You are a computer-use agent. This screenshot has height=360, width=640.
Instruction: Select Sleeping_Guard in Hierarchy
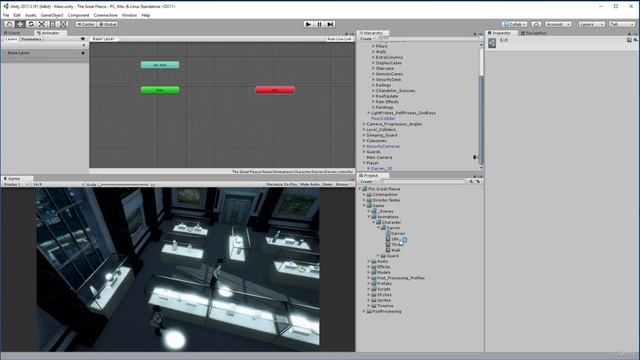382,135
